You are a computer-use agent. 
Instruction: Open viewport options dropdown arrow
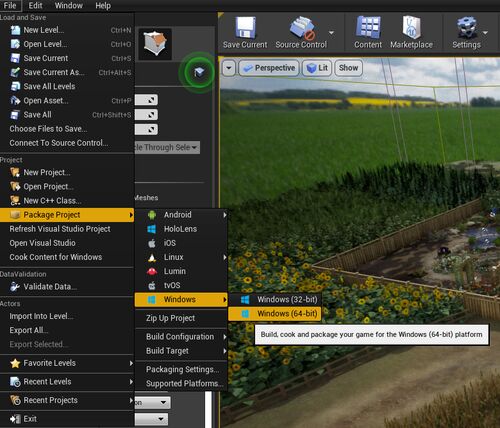click(229, 68)
